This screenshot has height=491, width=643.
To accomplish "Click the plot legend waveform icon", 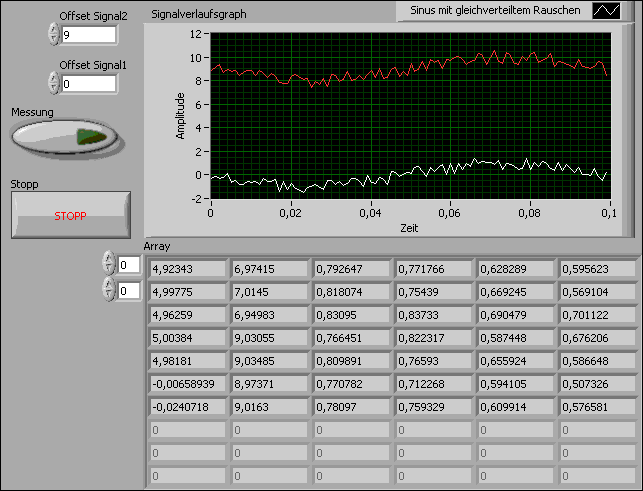I will 606,11.
